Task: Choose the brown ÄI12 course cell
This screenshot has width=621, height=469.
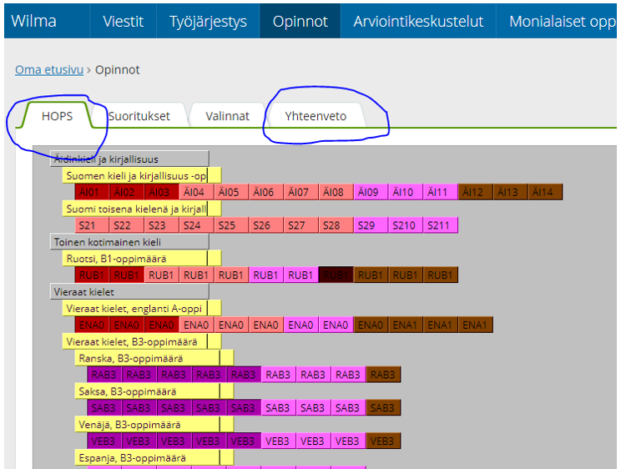Action: [x=472, y=192]
